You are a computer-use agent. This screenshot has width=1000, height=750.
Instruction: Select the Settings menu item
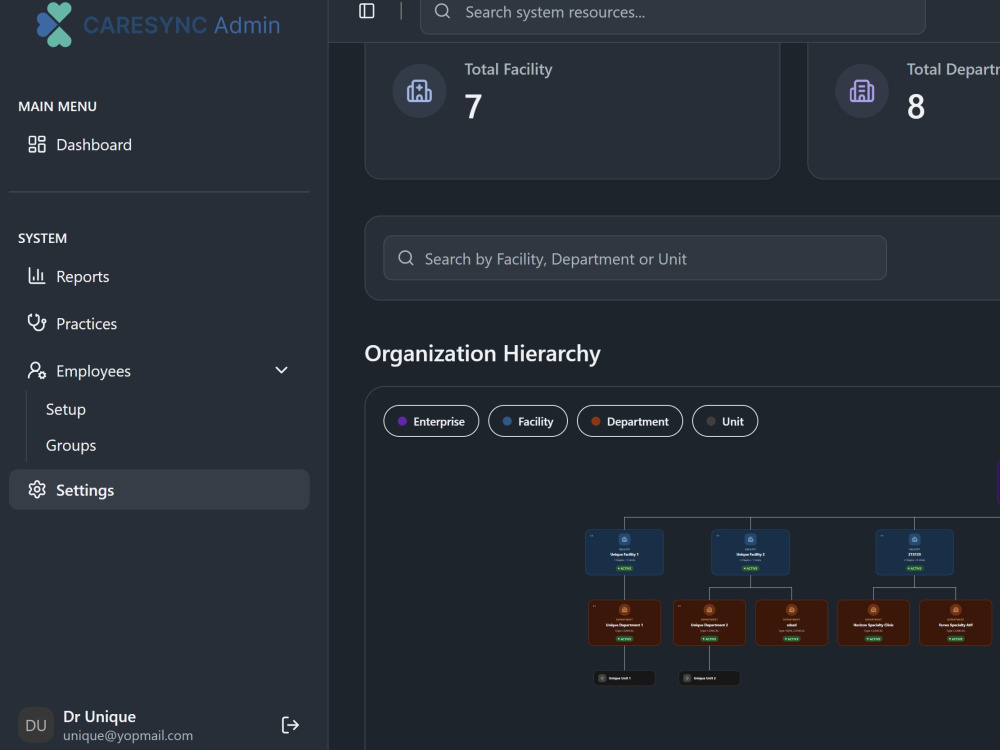pyautogui.click(x=159, y=489)
